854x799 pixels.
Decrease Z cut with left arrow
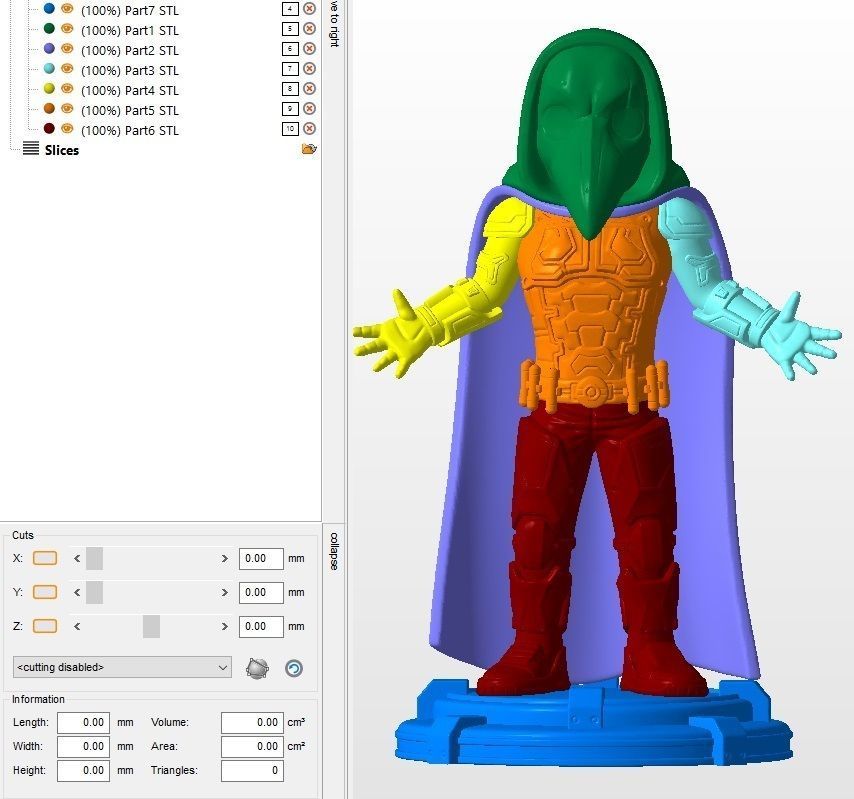tap(77, 626)
